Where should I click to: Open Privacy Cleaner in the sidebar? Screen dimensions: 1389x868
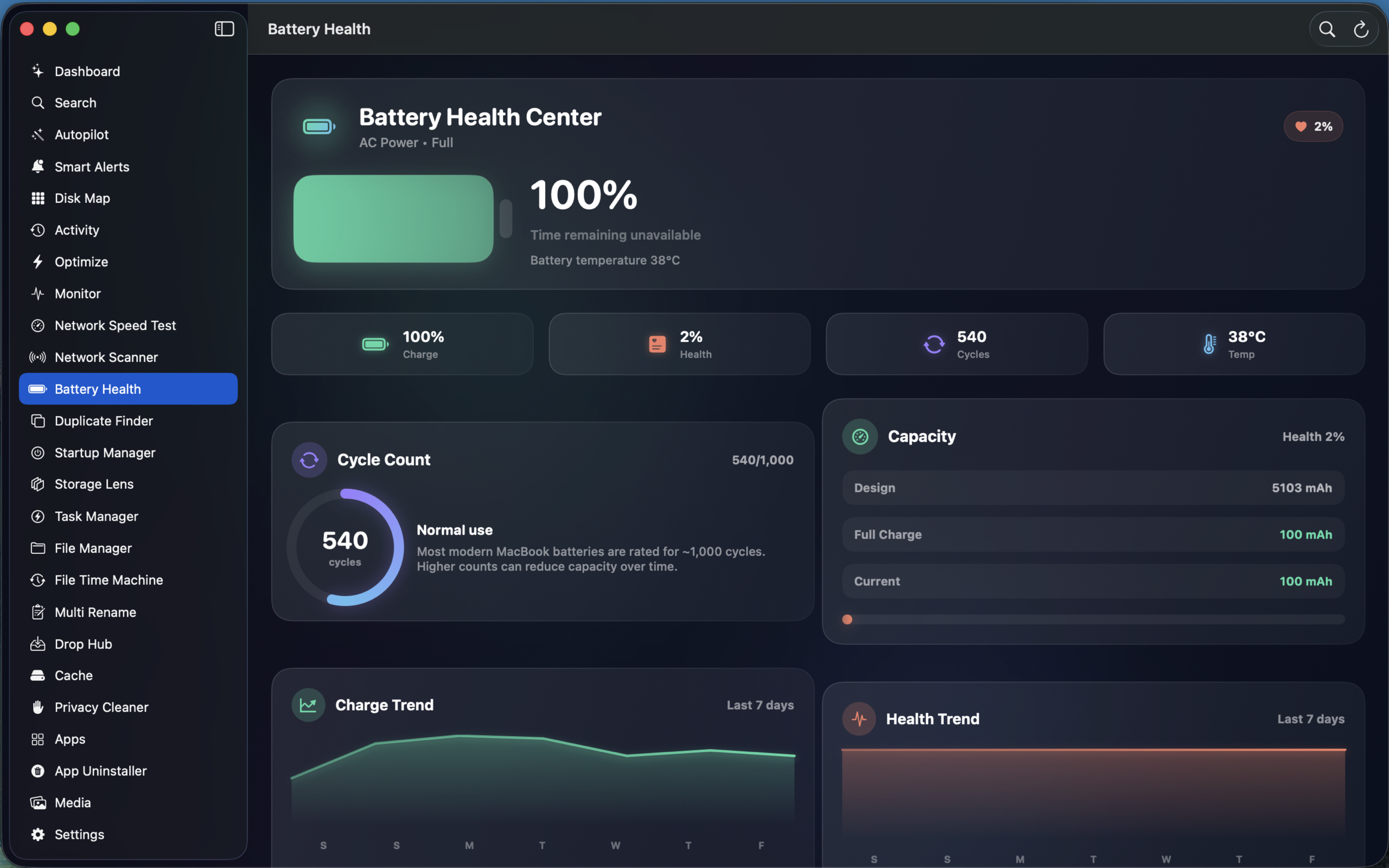click(x=128, y=707)
